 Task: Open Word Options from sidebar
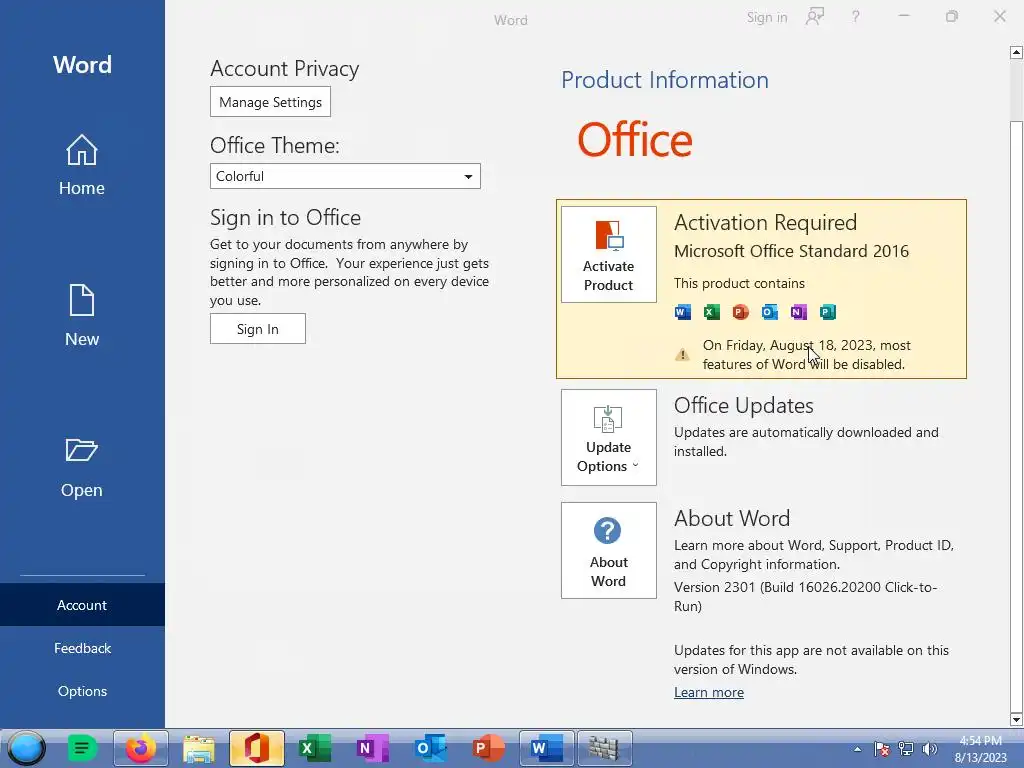(82, 691)
